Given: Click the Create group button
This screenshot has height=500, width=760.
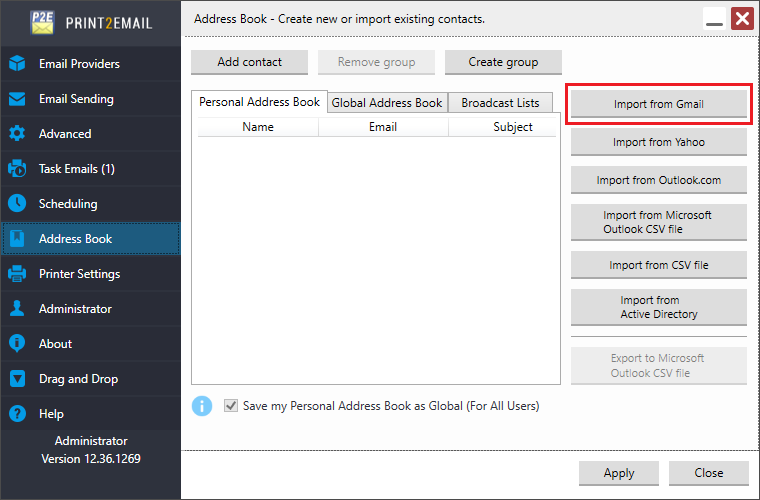Looking at the screenshot, I should (x=503, y=62).
